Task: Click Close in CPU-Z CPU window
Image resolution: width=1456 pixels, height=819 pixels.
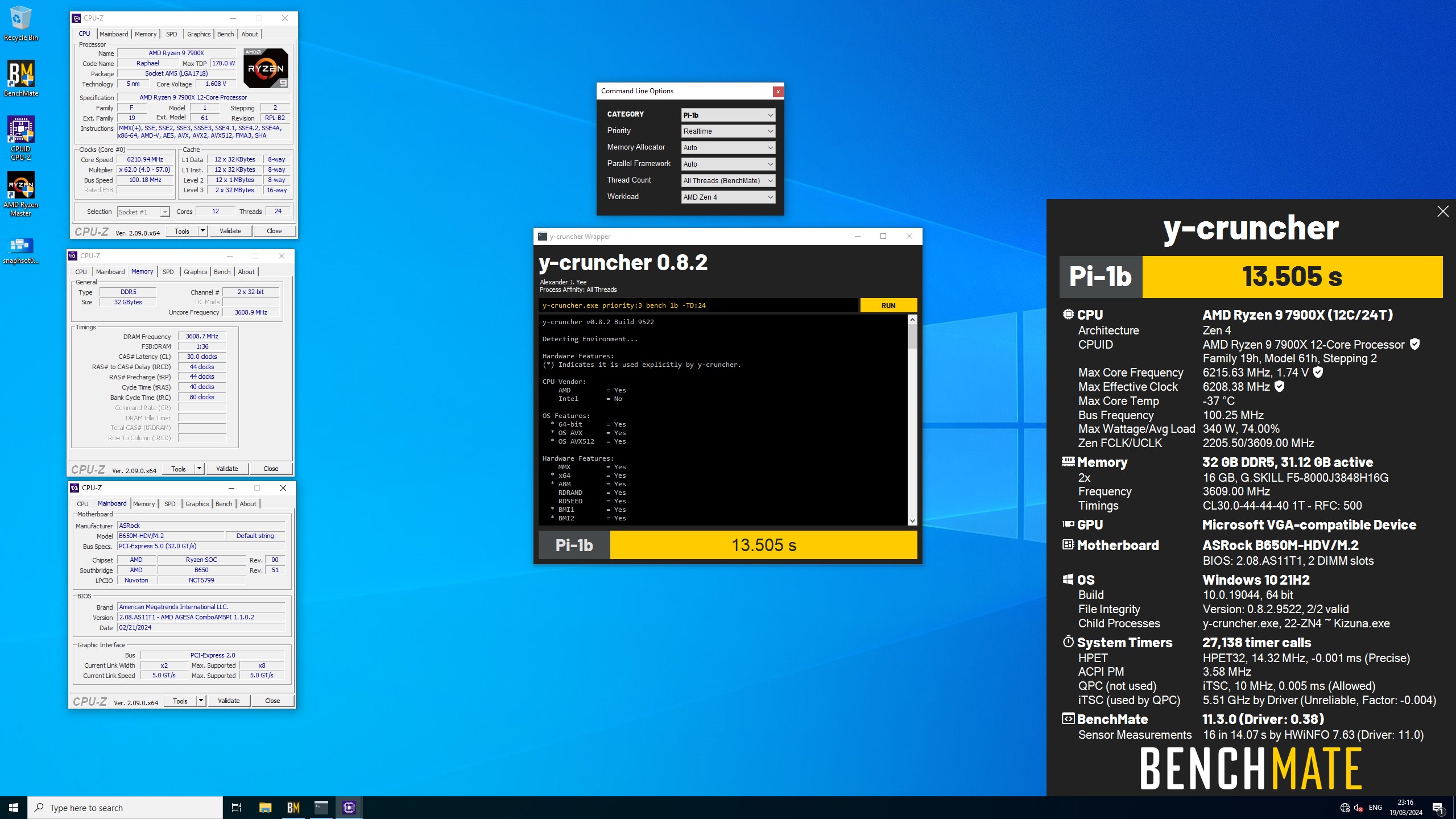Action: click(274, 231)
